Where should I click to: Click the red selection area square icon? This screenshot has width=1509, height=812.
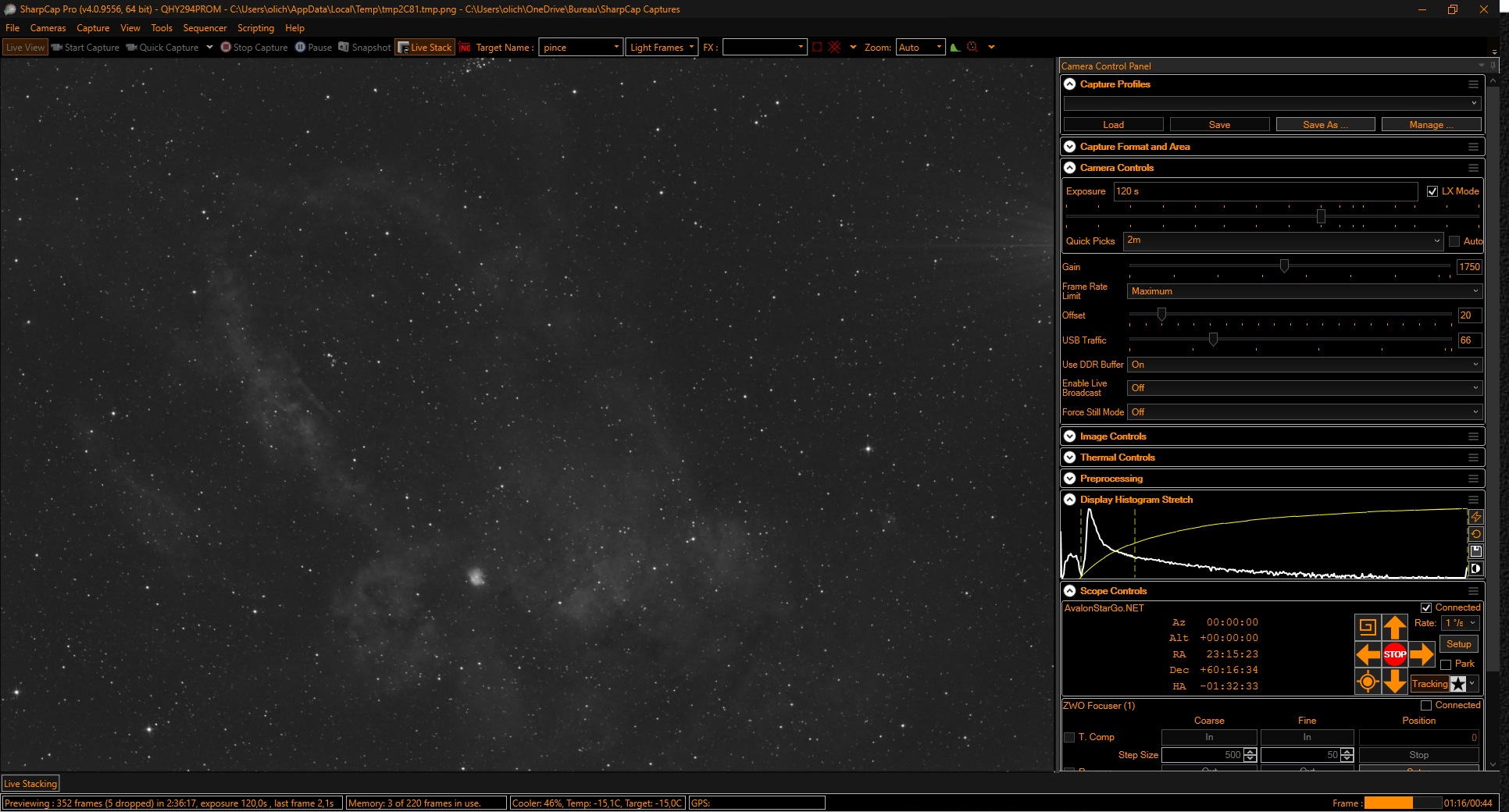817,47
